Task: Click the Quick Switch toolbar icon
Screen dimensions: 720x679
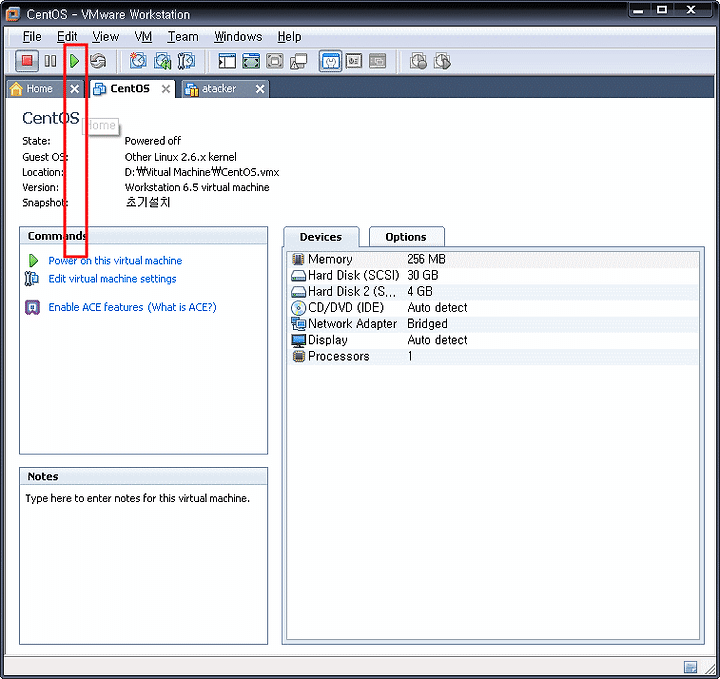Action: coord(275,61)
